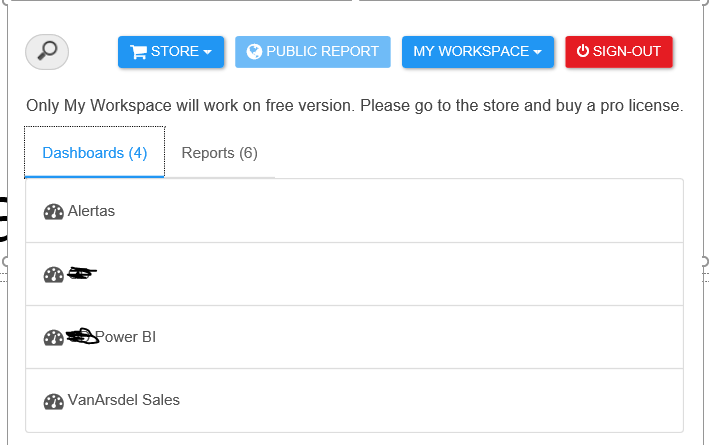
Task: Click the power icon on SIGN-OUT
Action: (583, 51)
